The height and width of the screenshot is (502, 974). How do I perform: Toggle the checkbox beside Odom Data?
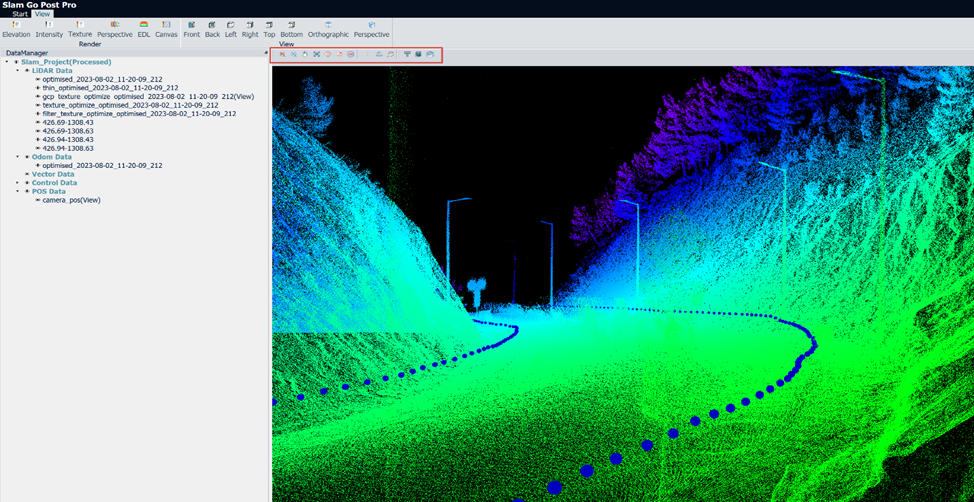click(27, 157)
